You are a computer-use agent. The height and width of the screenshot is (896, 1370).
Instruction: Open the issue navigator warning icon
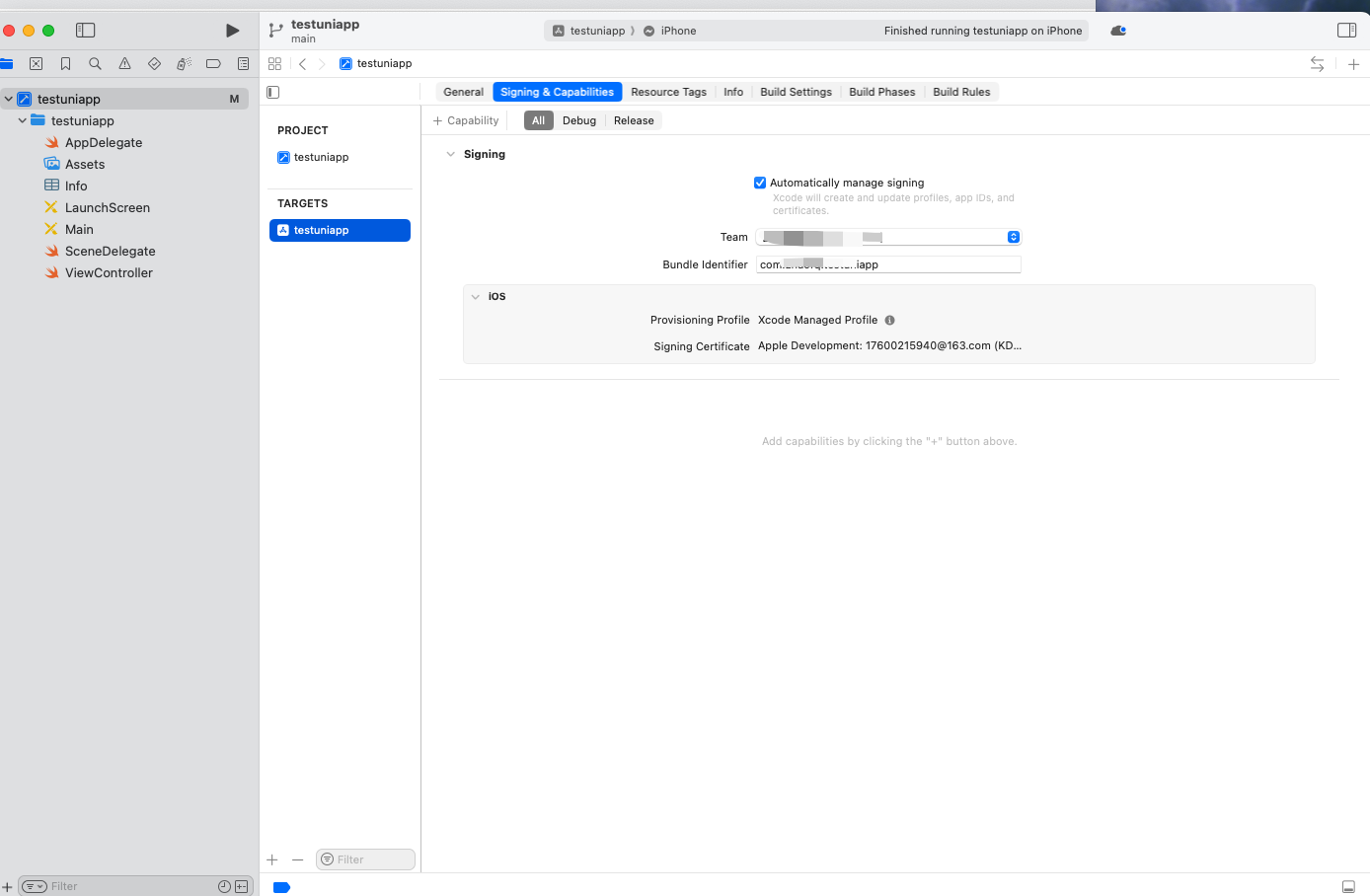click(x=124, y=64)
